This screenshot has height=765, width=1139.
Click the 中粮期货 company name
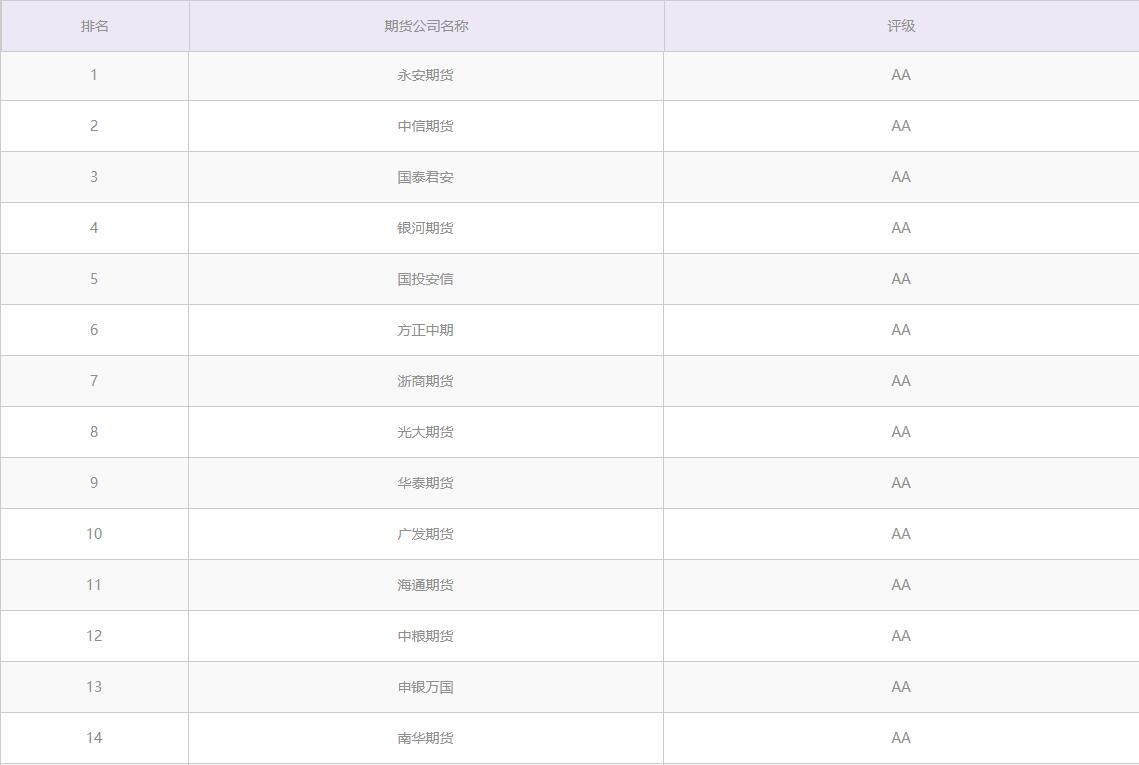tap(426, 636)
